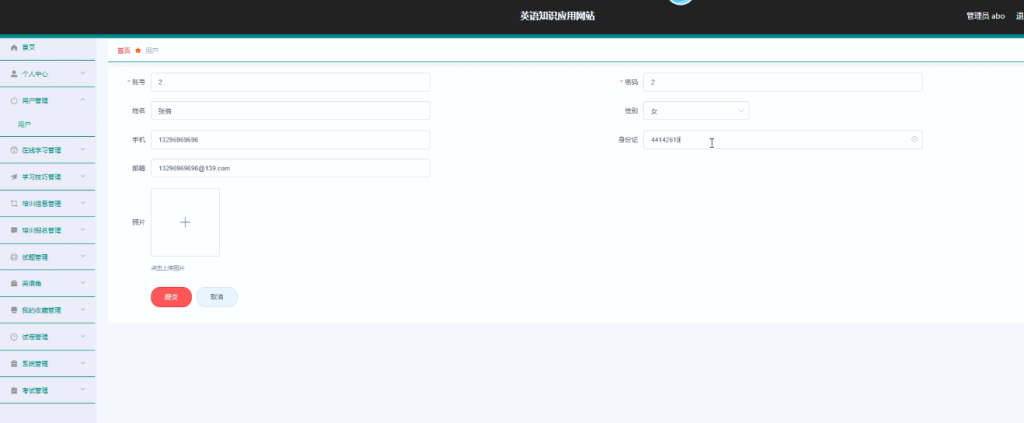Click the 我的收藏管理 sidebar icon
Screen dimensions: 1024x423
point(14,310)
